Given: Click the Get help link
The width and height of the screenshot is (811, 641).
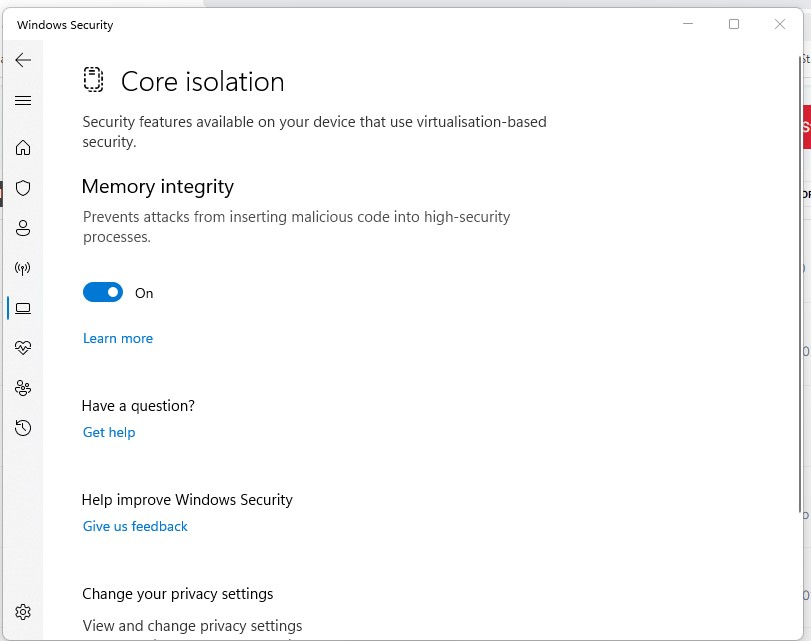Looking at the screenshot, I should pos(109,432).
